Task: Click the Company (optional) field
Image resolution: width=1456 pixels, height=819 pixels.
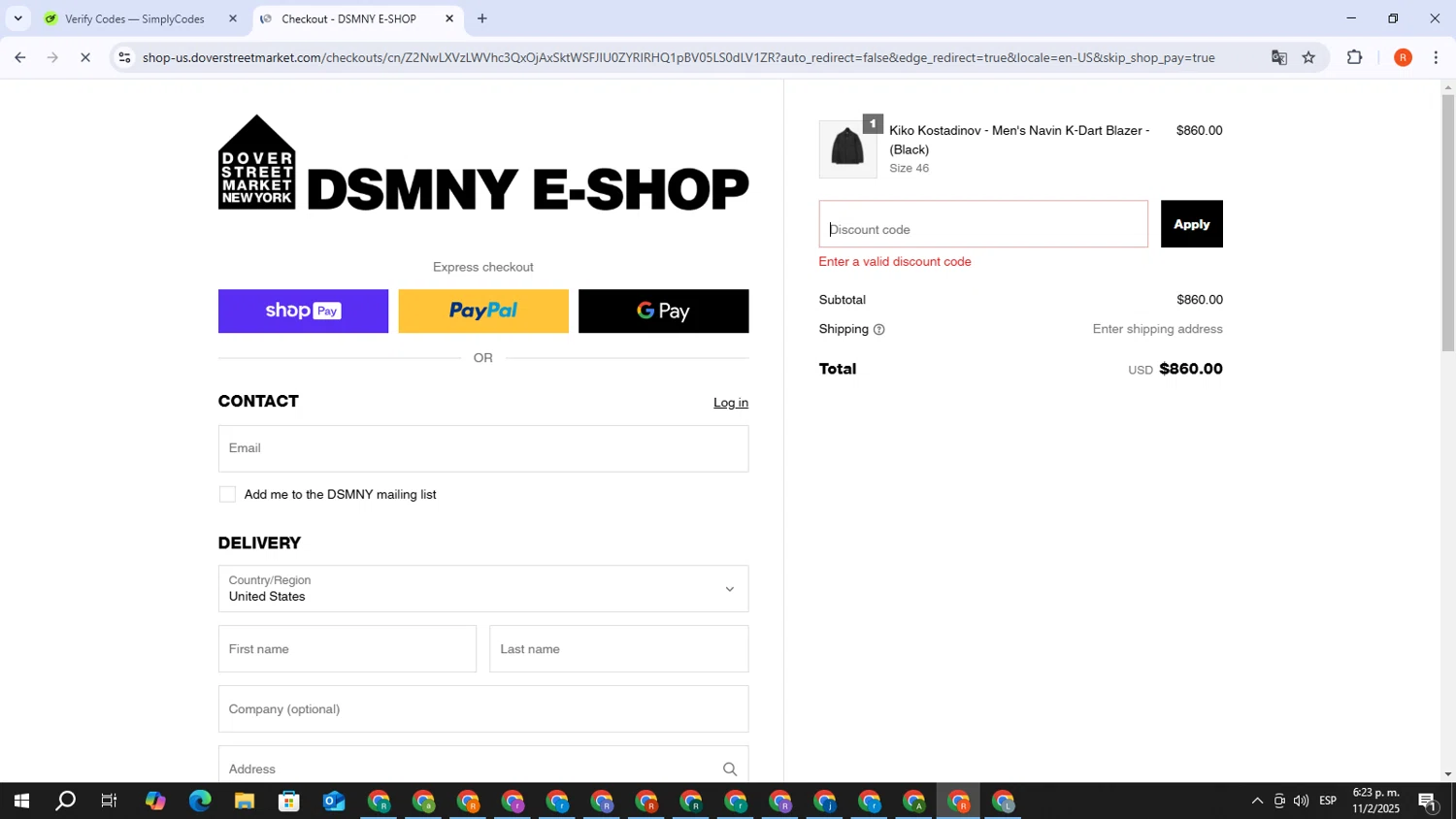Action: tap(483, 709)
